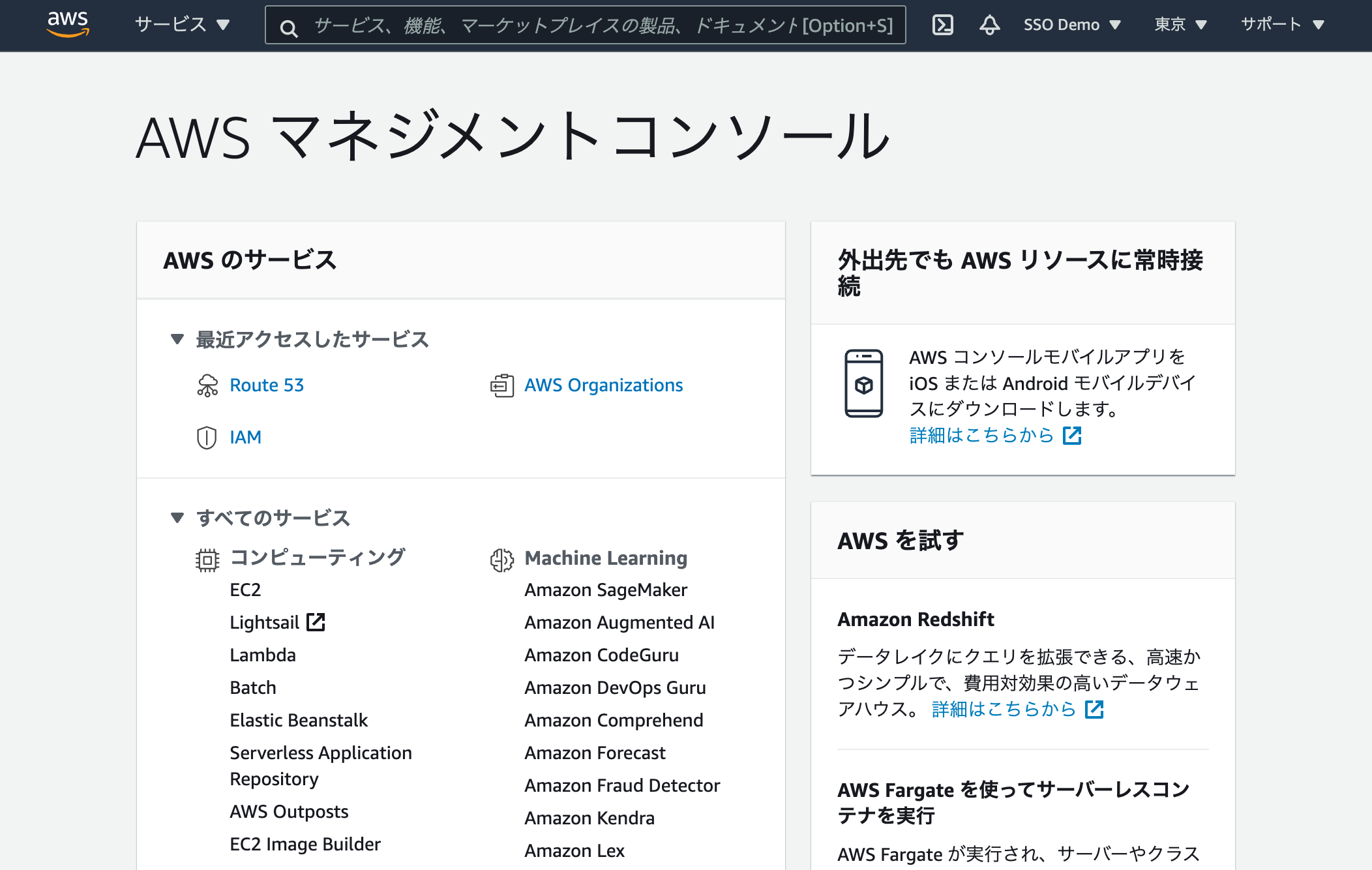
Task: Click the Lightsail external link icon
Action: [316, 622]
